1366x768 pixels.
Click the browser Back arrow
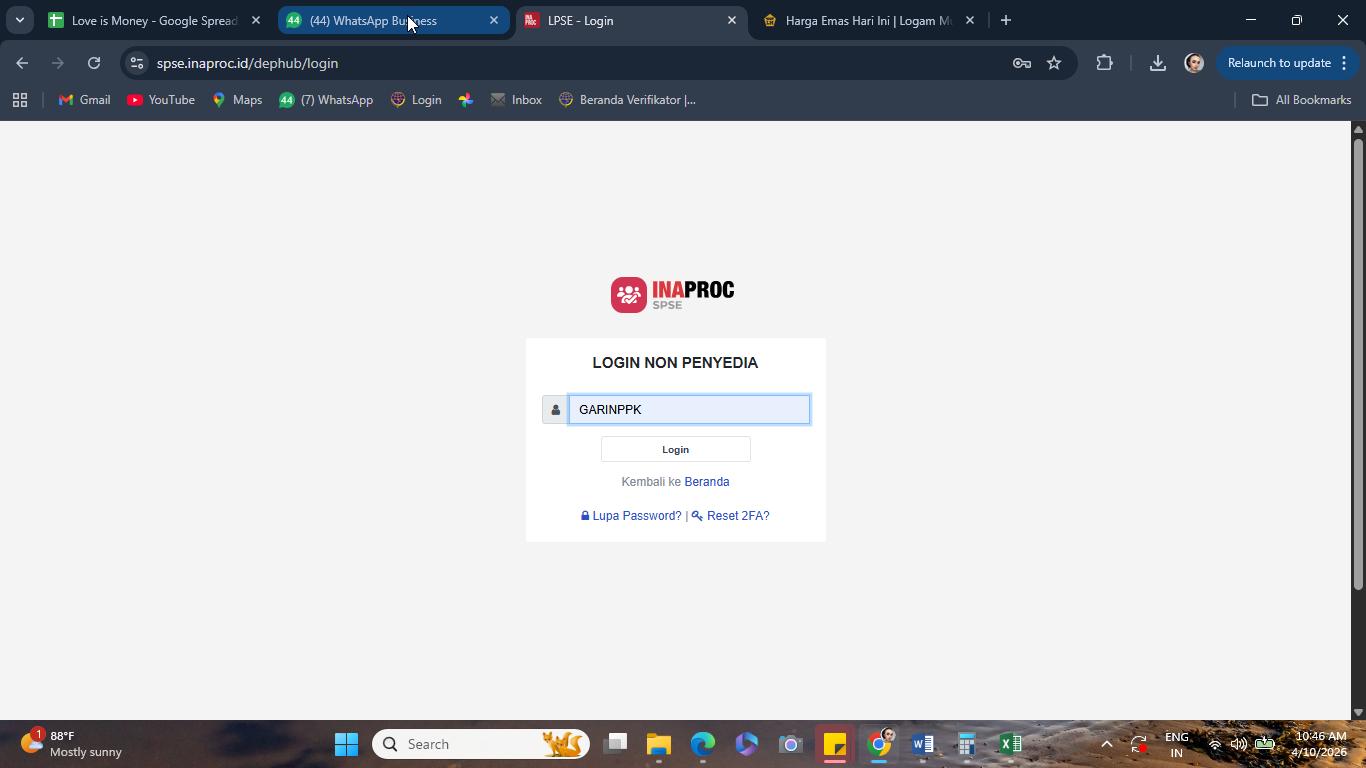click(x=22, y=63)
